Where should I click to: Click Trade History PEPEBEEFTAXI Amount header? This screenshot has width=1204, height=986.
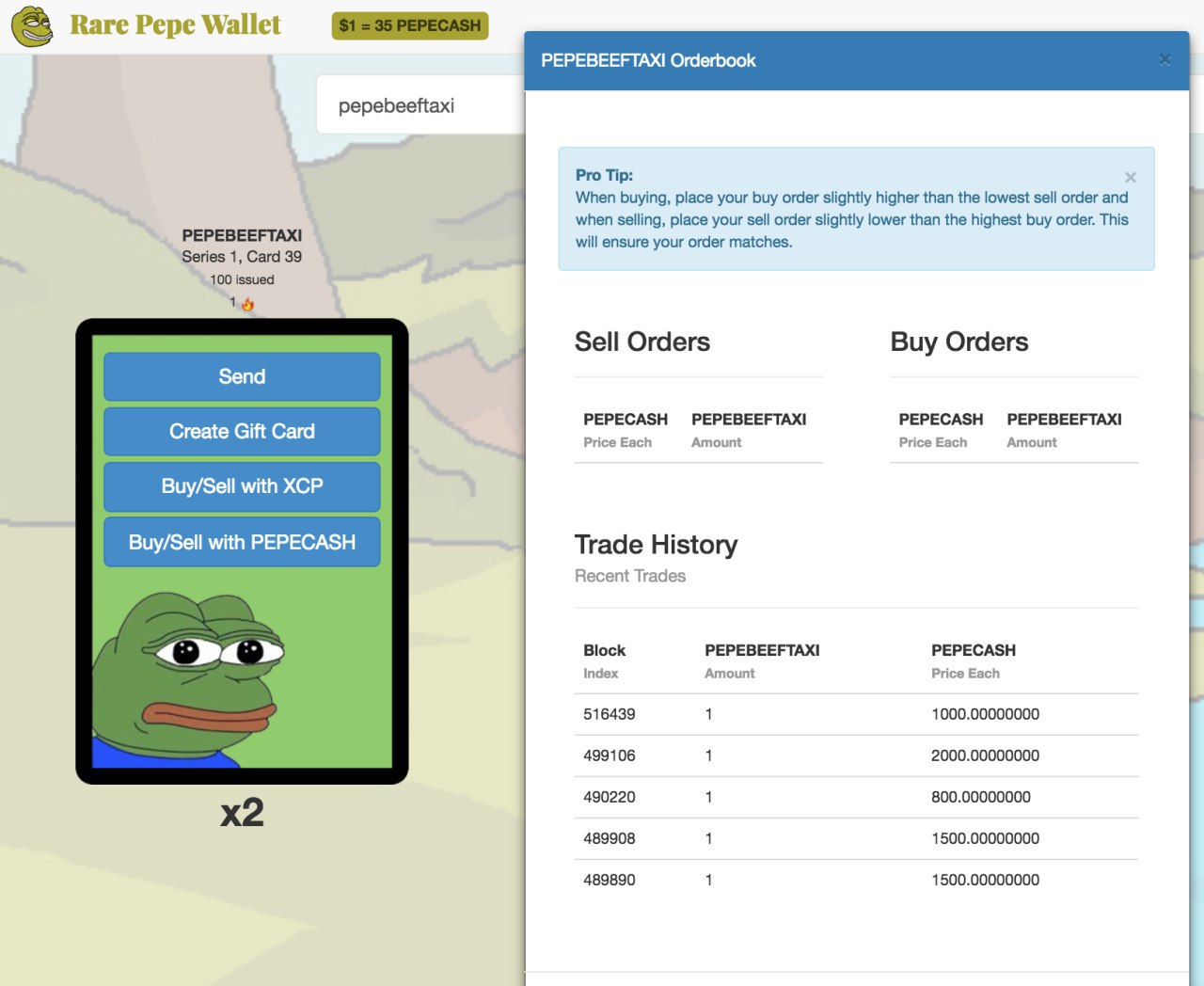[762, 661]
